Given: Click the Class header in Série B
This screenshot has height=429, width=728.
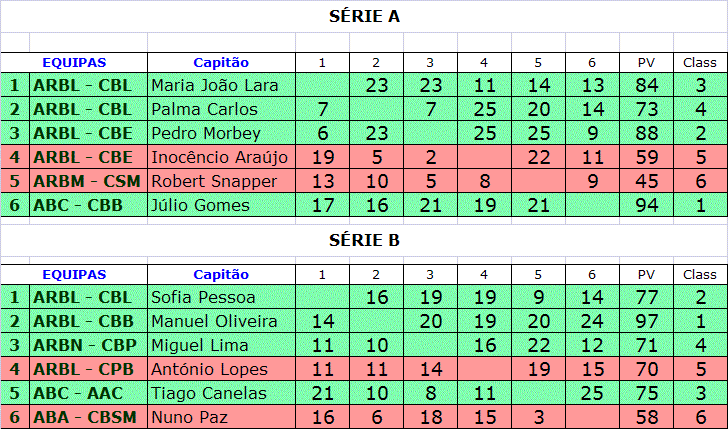Looking at the screenshot, I should point(700,274).
